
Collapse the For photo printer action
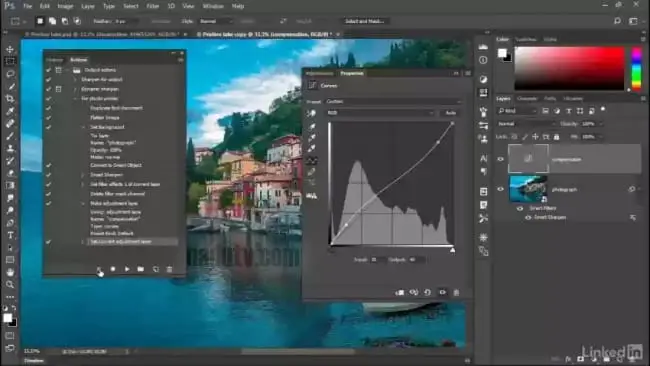click(x=75, y=99)
